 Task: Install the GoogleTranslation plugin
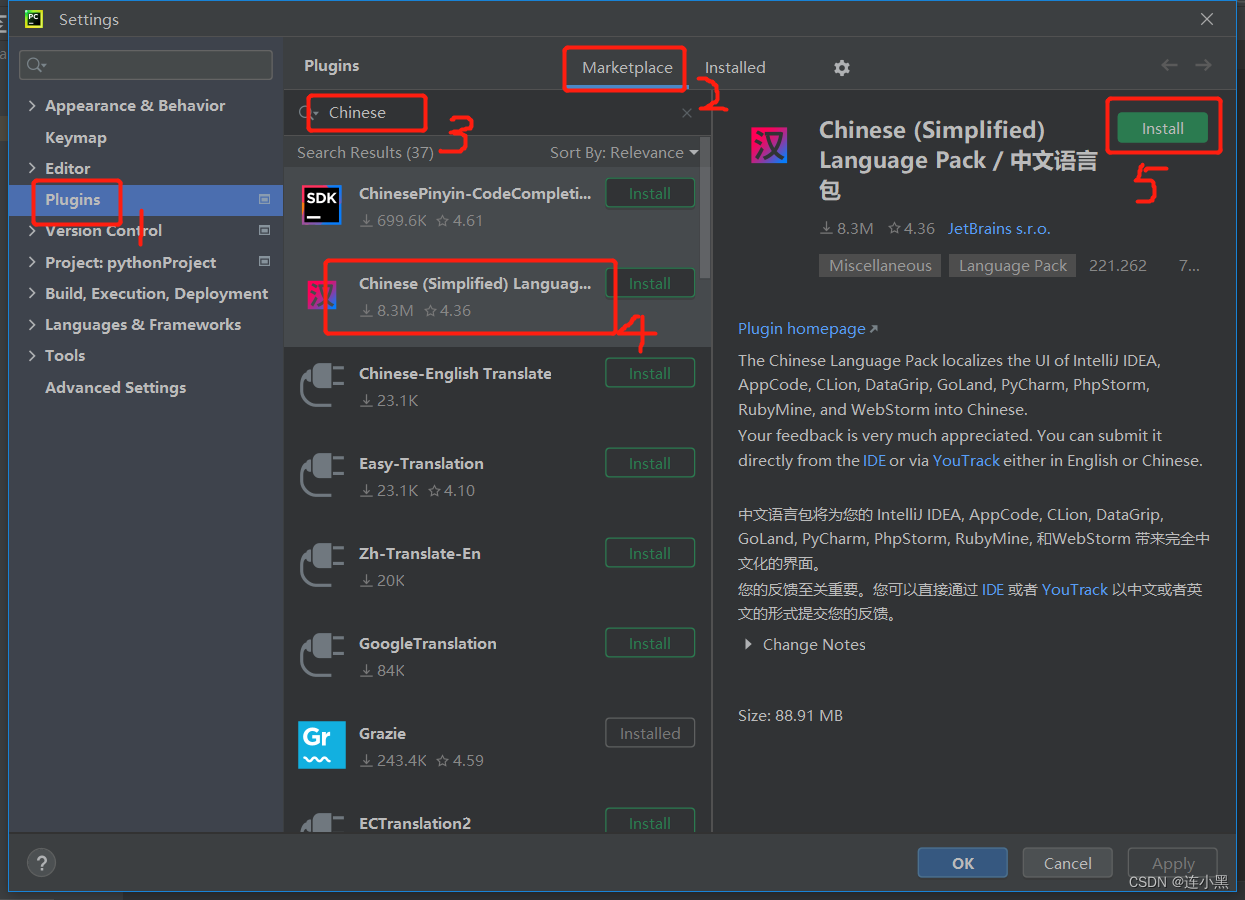click(650, 644)
